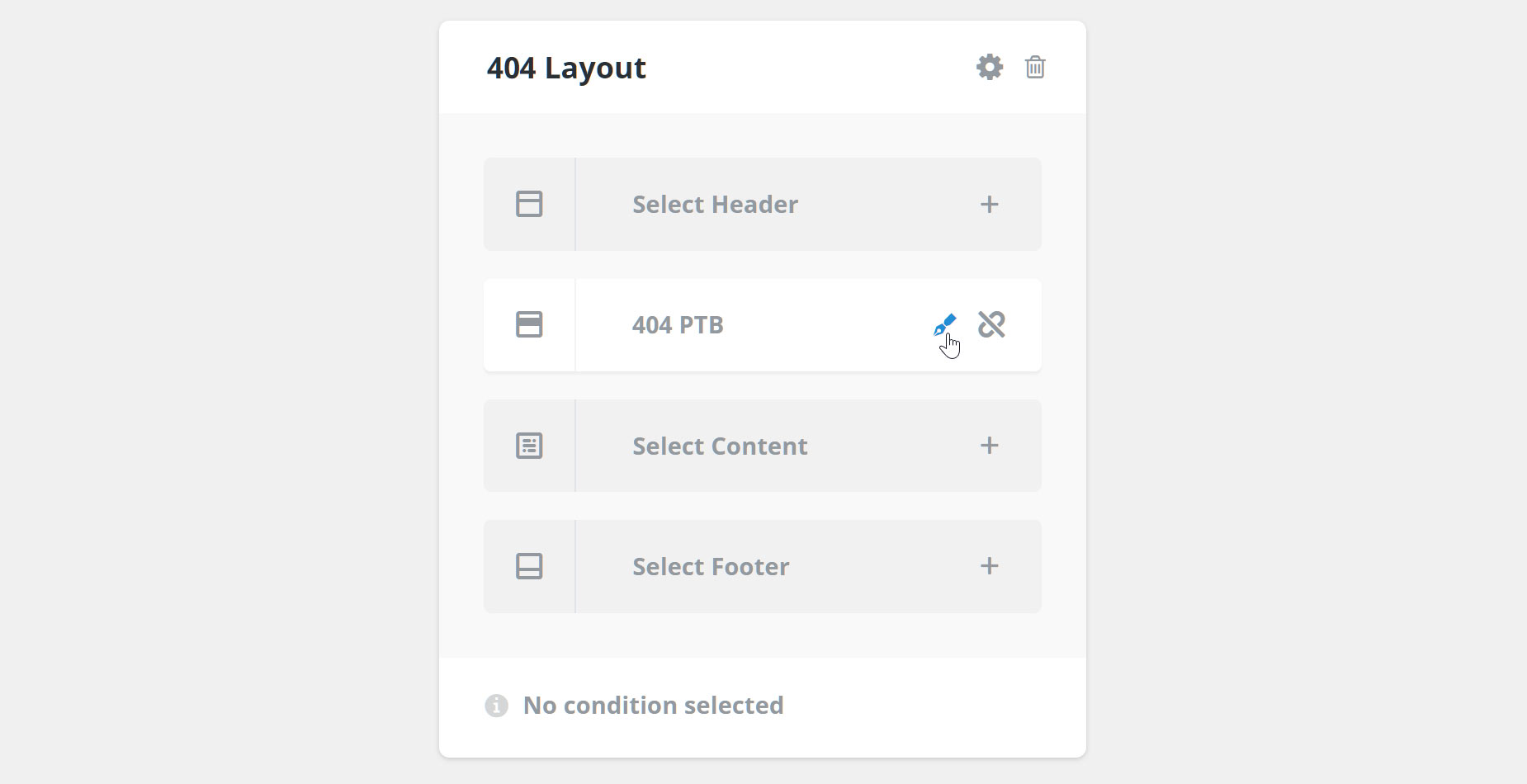Screen dimensions: 1527x784
Task: Click the Select Content label
Action: (720, 446)
